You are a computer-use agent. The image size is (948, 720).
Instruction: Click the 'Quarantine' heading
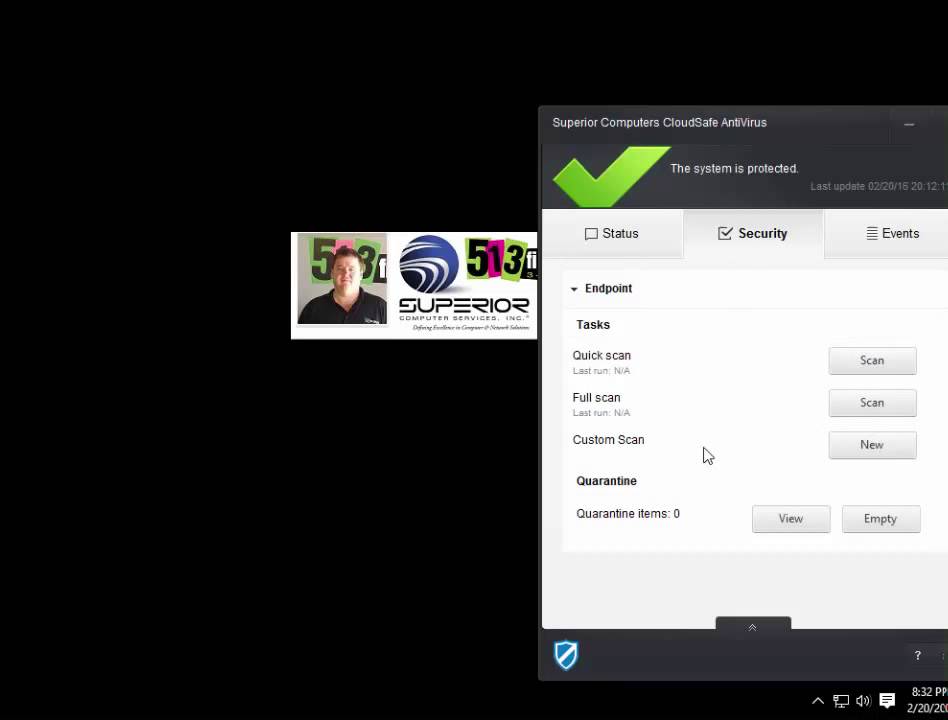(x=606, y=481)
